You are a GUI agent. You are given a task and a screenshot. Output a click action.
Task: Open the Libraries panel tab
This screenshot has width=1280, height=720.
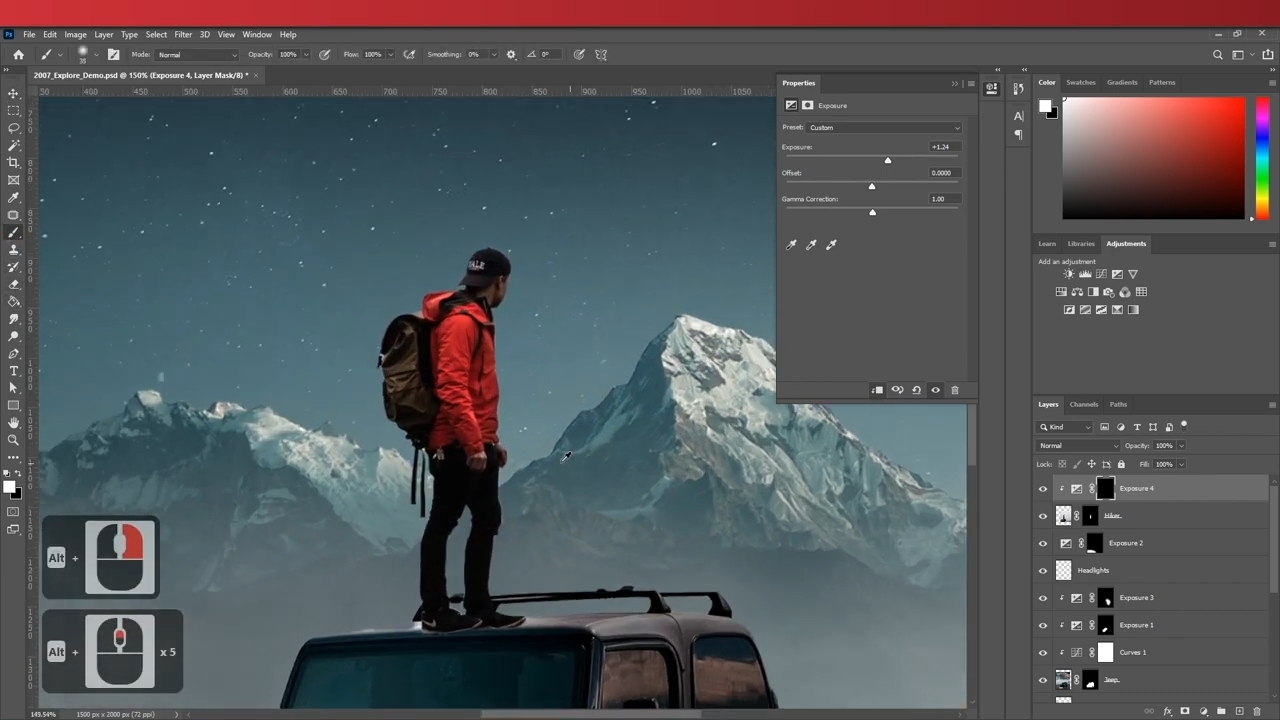click(x=1080, y=244)
